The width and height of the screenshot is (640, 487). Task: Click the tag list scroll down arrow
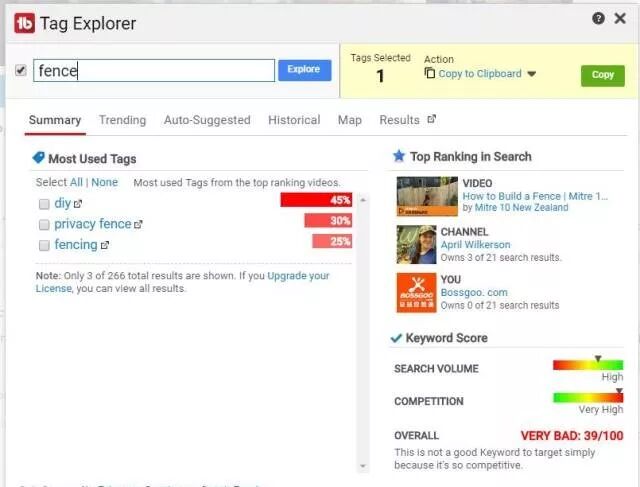pos(363,466)
